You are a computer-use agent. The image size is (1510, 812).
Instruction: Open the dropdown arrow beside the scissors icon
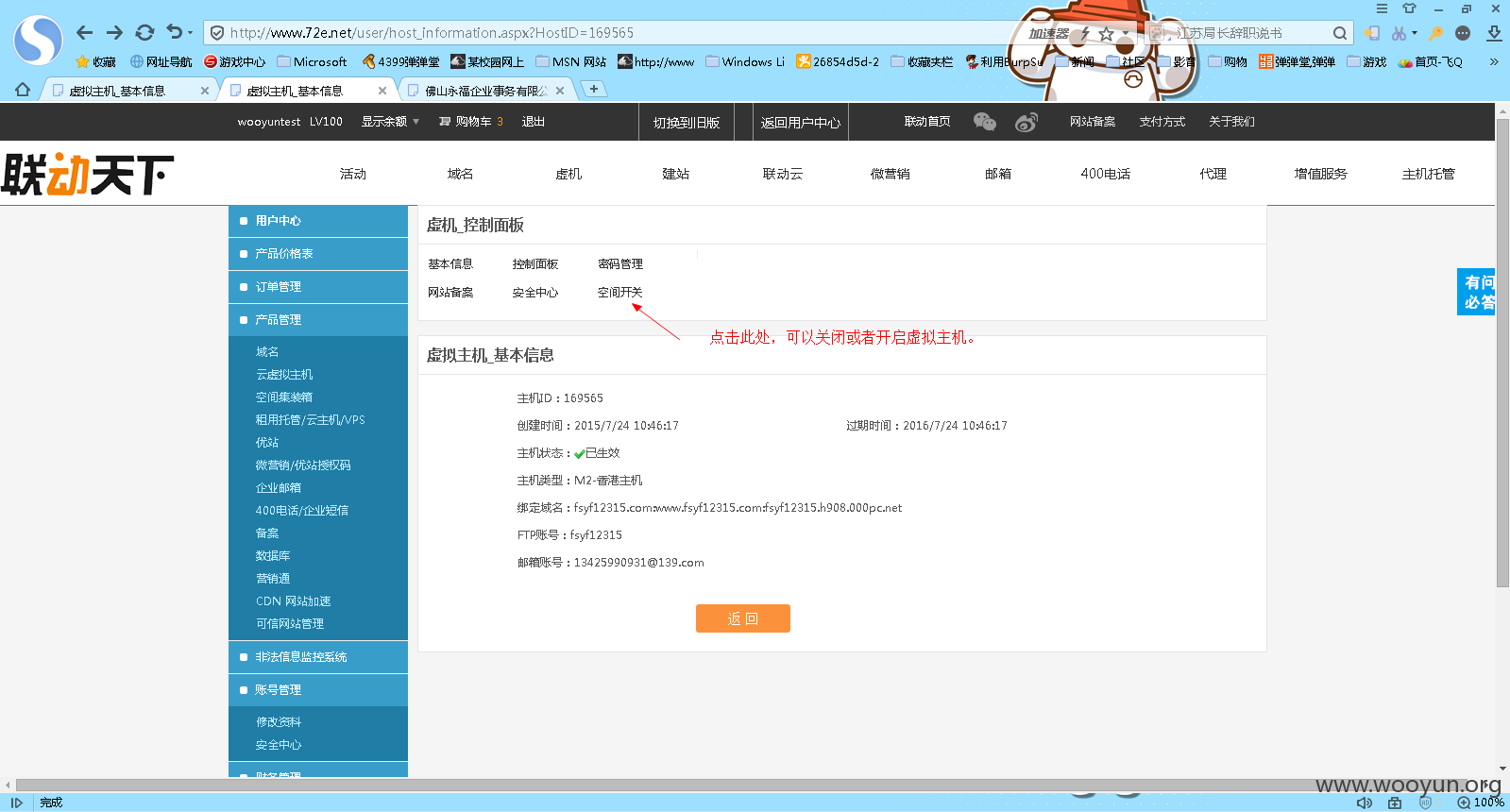point(1414,33)
